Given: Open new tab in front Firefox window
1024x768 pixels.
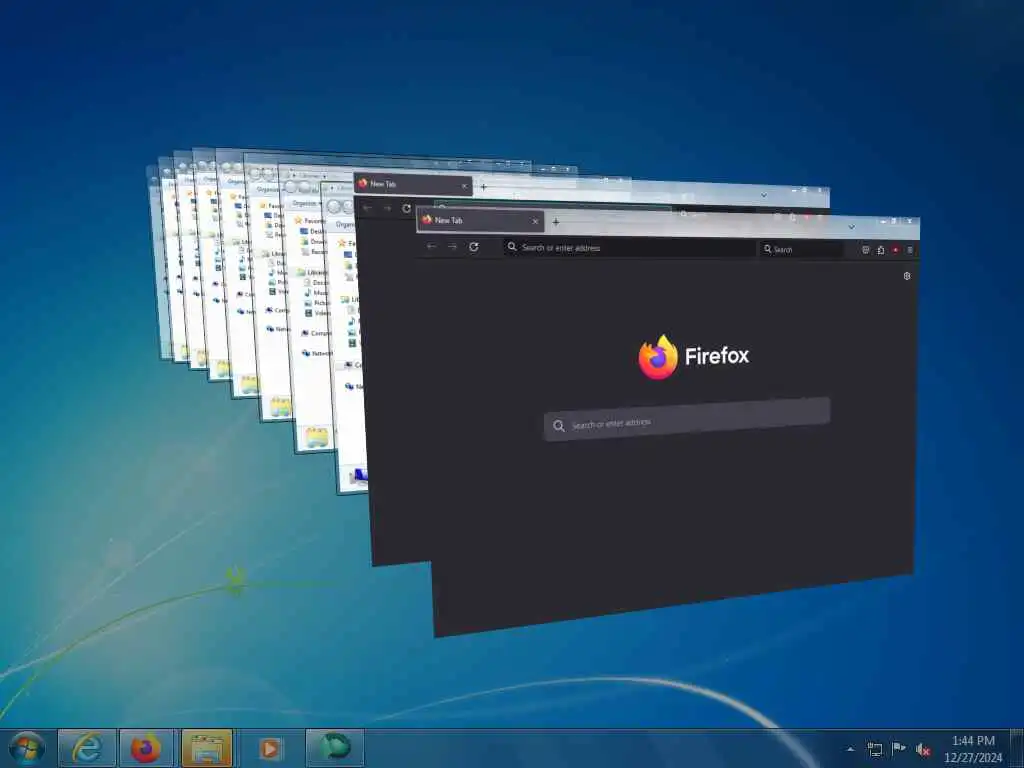Looking at the screenshot, I should [x=556, y=222].
